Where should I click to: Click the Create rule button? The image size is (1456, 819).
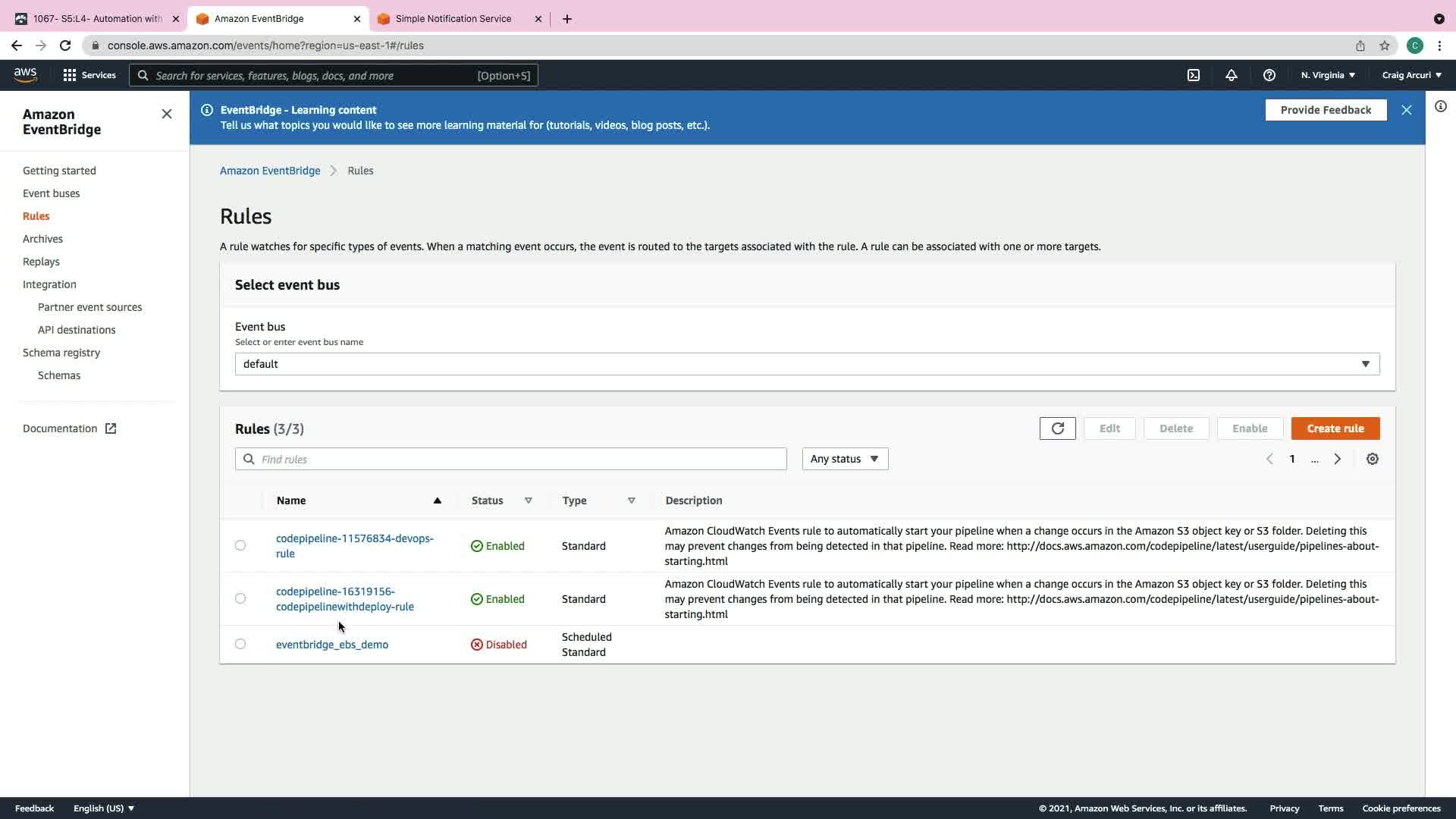[1335, 428]
